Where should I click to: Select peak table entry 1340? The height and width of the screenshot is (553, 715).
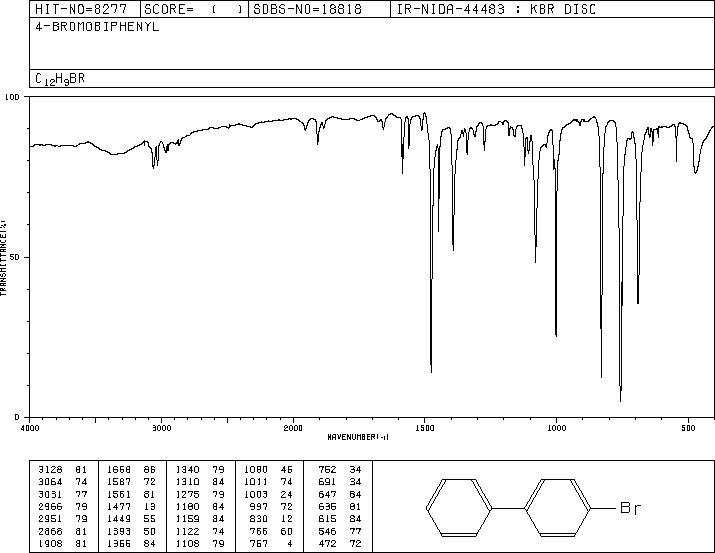point(187,470)
